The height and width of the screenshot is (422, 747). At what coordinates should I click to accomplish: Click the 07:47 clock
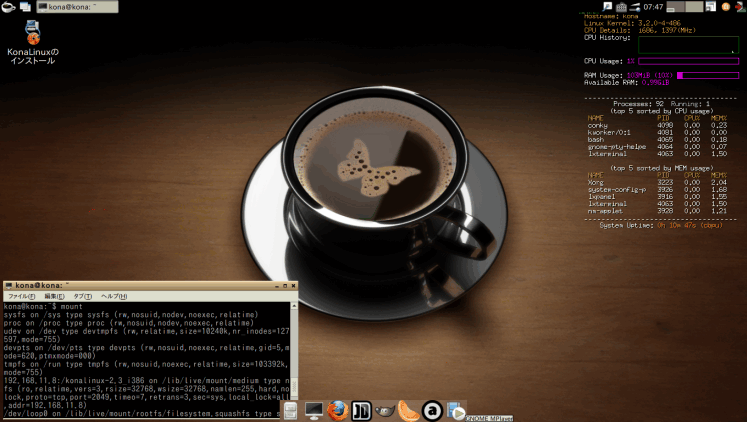653,7
